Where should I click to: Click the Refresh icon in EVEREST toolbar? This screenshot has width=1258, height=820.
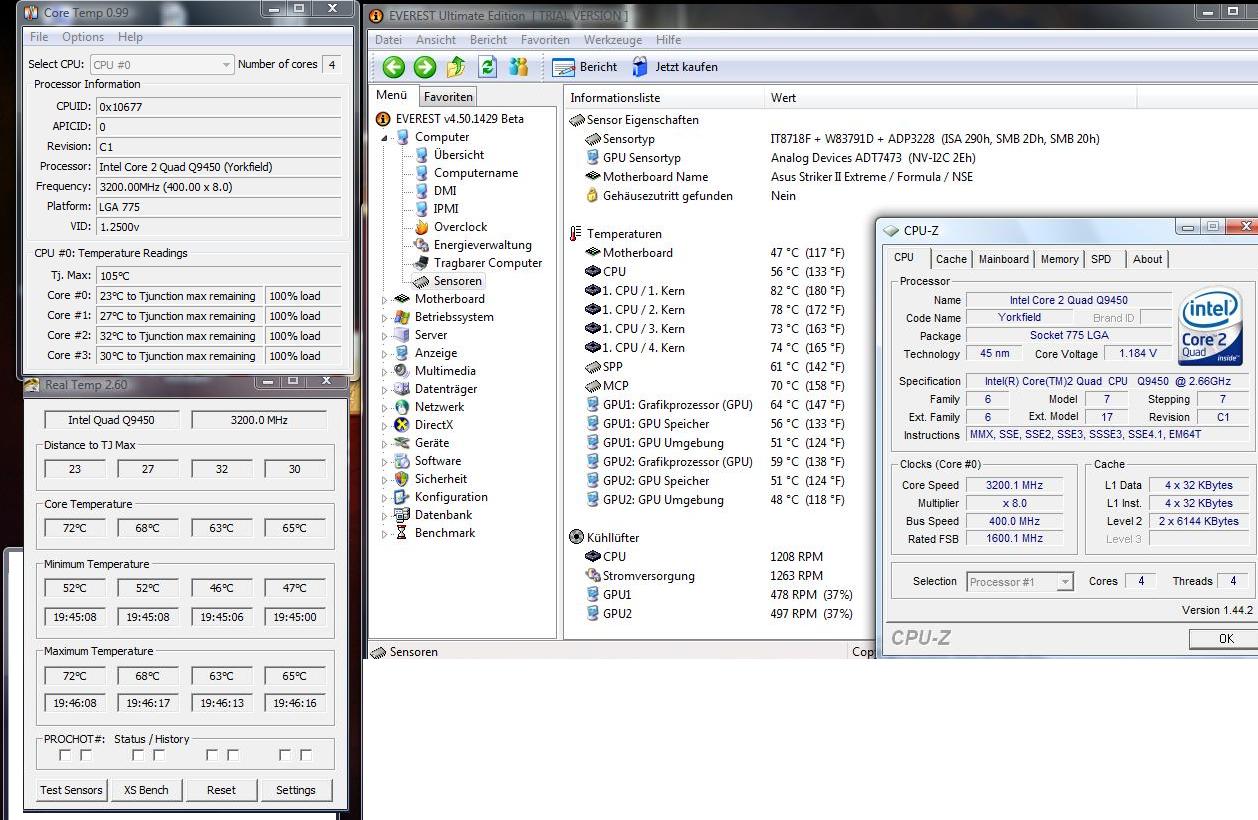click(x=487, y=67)
